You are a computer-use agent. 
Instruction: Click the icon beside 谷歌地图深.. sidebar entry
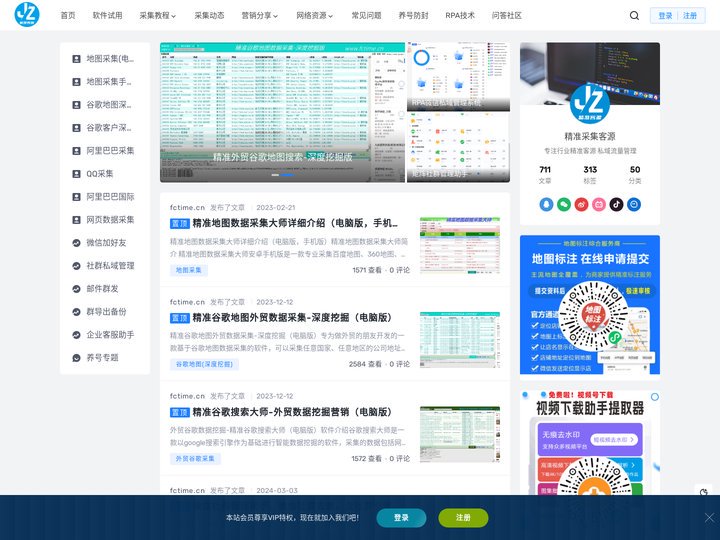77,105
